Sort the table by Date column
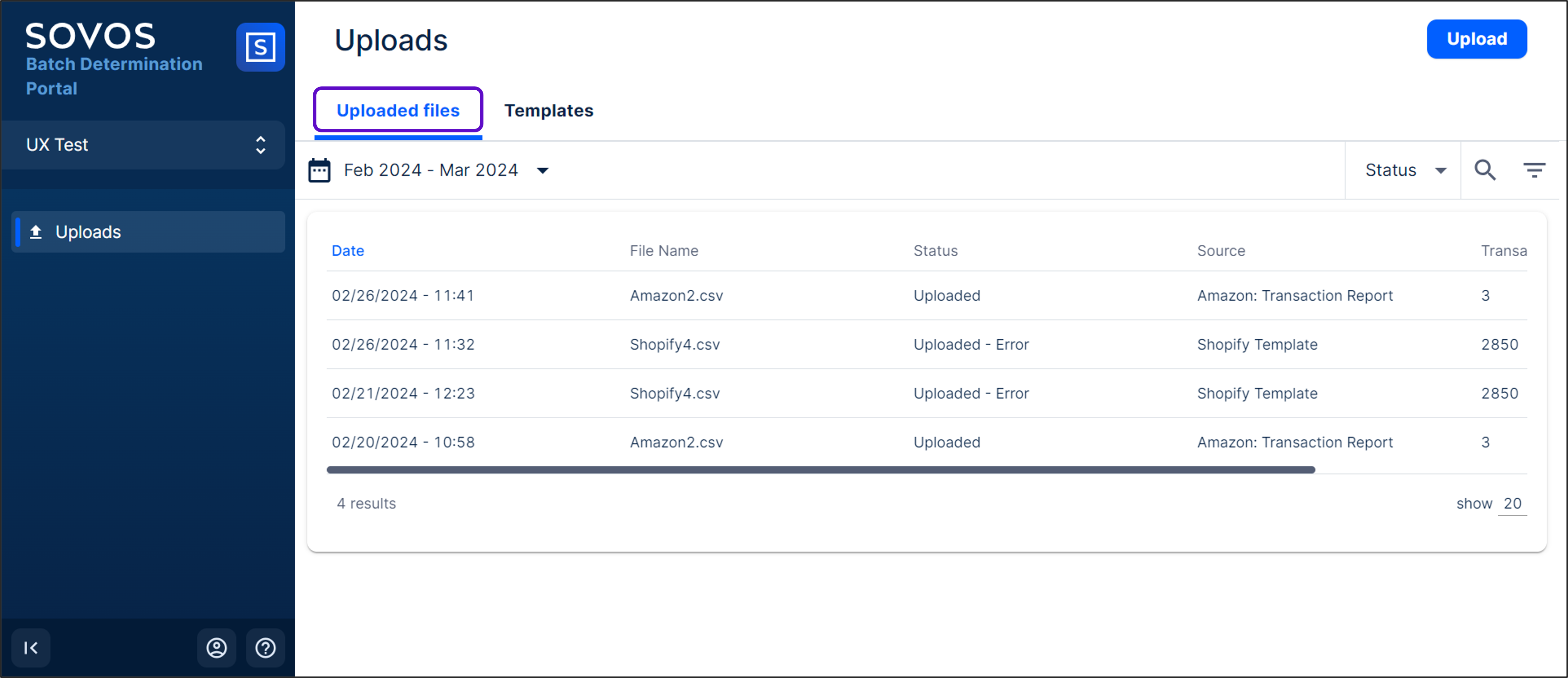This screenshot has width=1568, height=678. tap(348, 251)
